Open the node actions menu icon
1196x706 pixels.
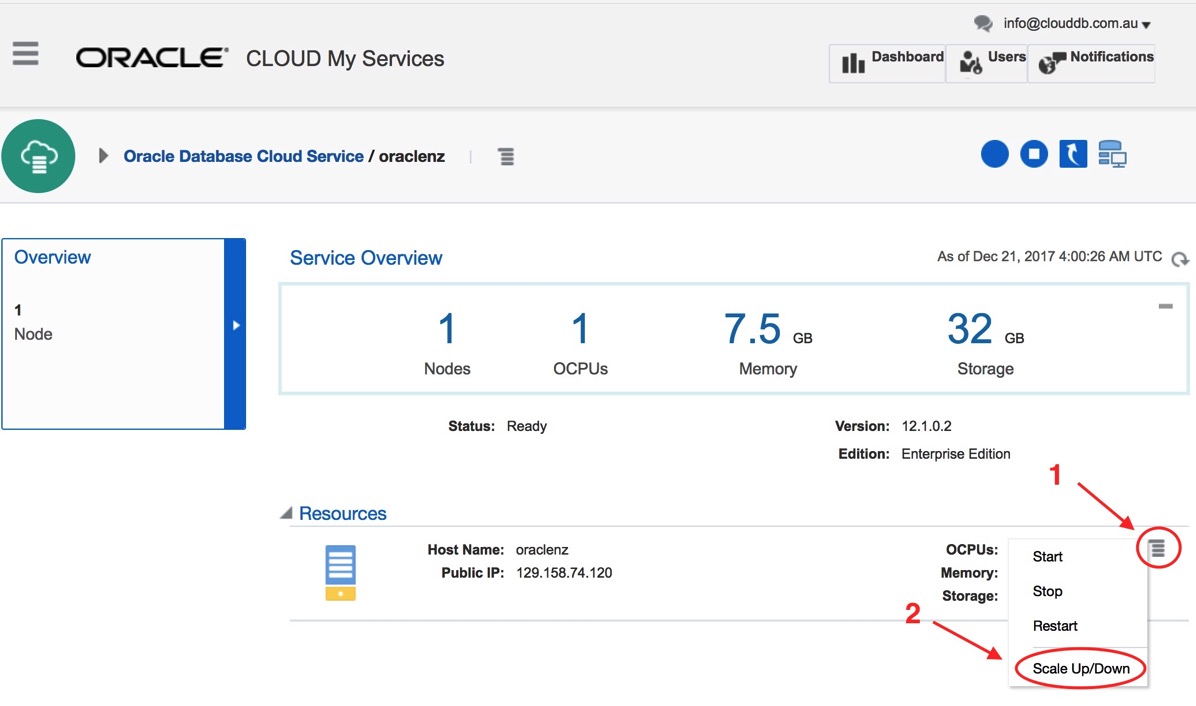1157,548
